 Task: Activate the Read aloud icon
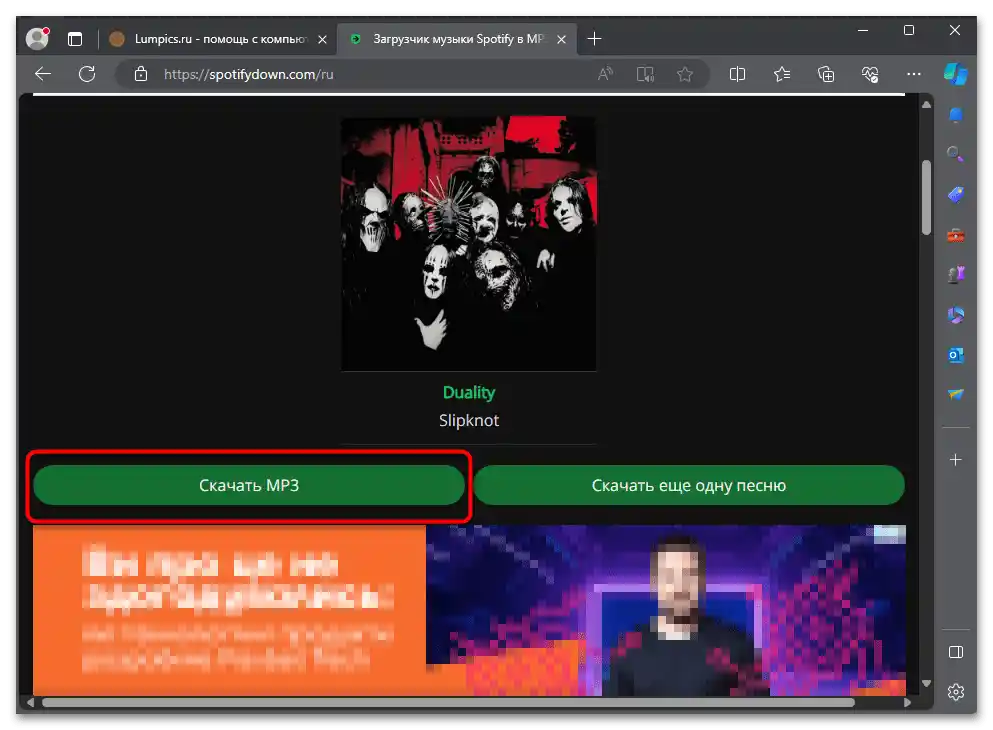coord(605,74)
